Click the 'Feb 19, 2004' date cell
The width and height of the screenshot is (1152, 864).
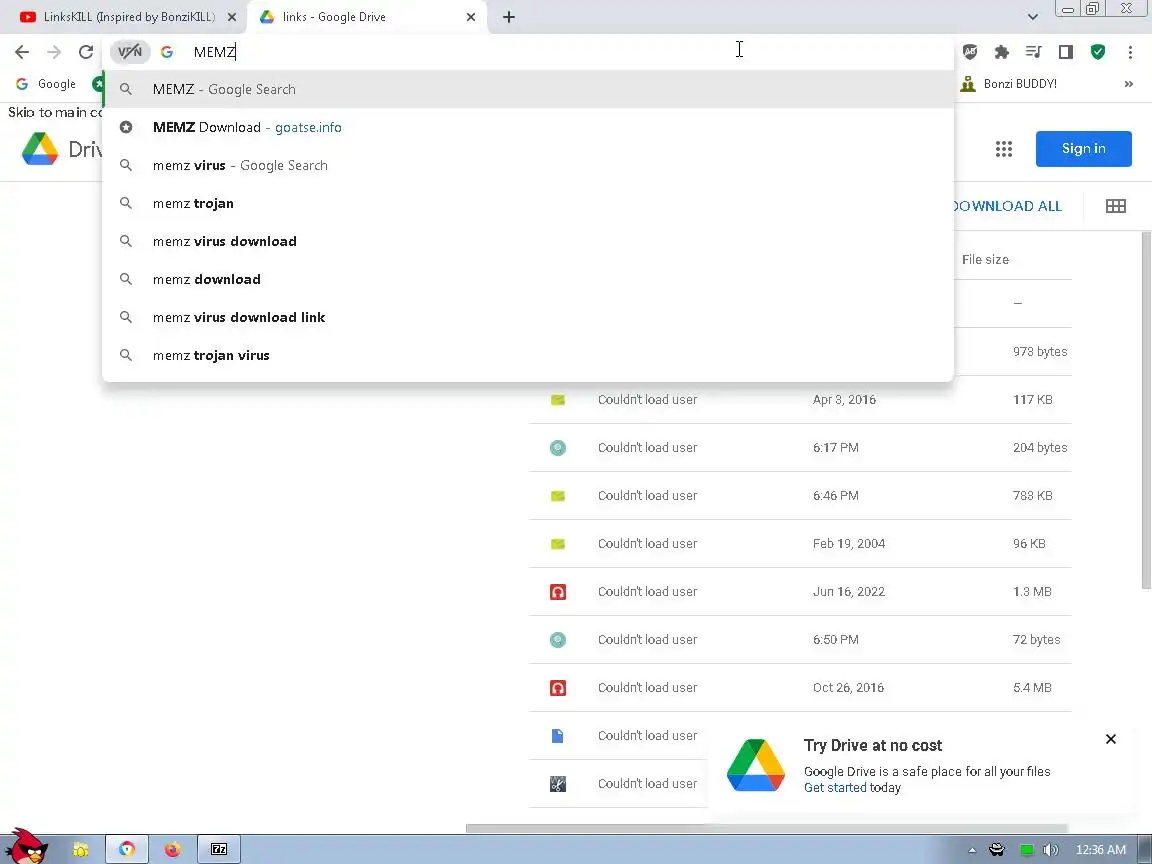849,544
